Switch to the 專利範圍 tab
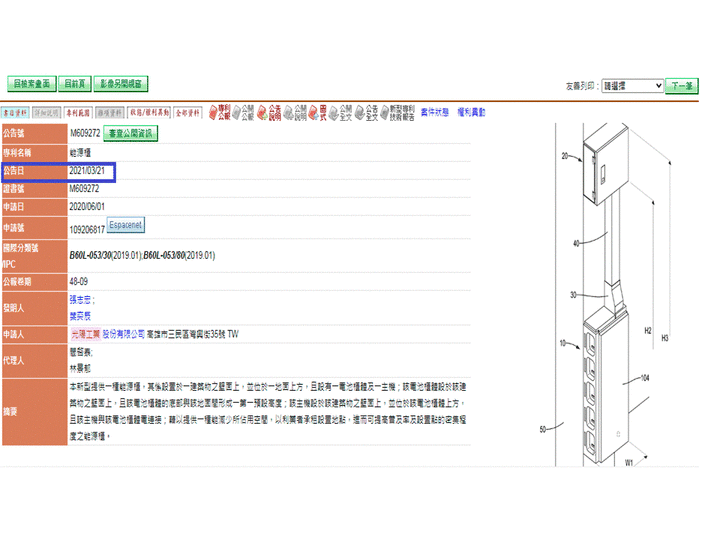Image resolution: width=720 pixels, height=540 pixels. pyautogui.click(x=78, y=112)
